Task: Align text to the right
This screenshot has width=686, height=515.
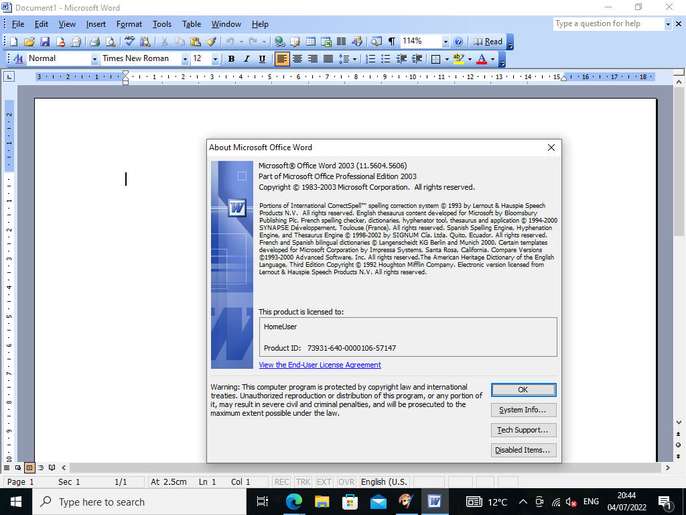Action: point(312,59)
